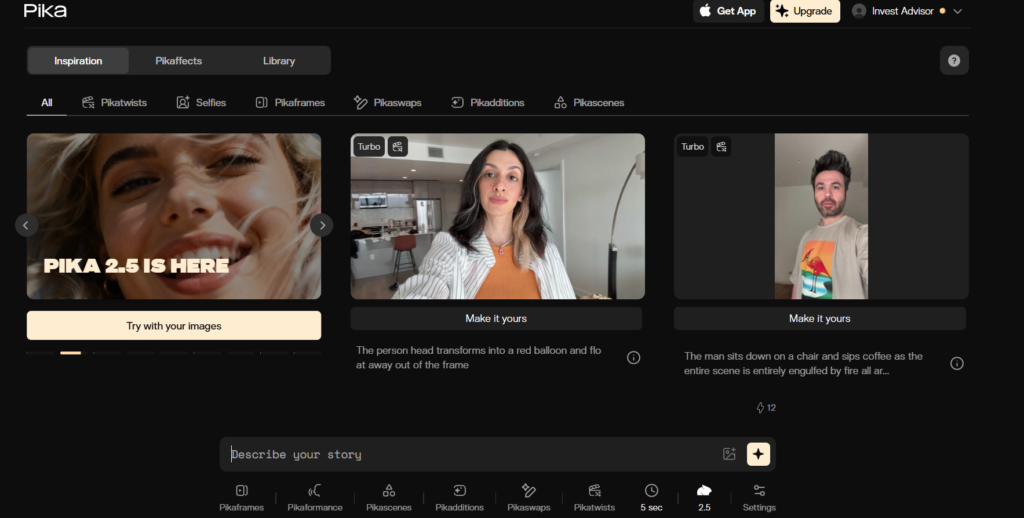Go to previous carousel slide
Viewport: 1024px width, 518px height.
(x=26, y=225)
